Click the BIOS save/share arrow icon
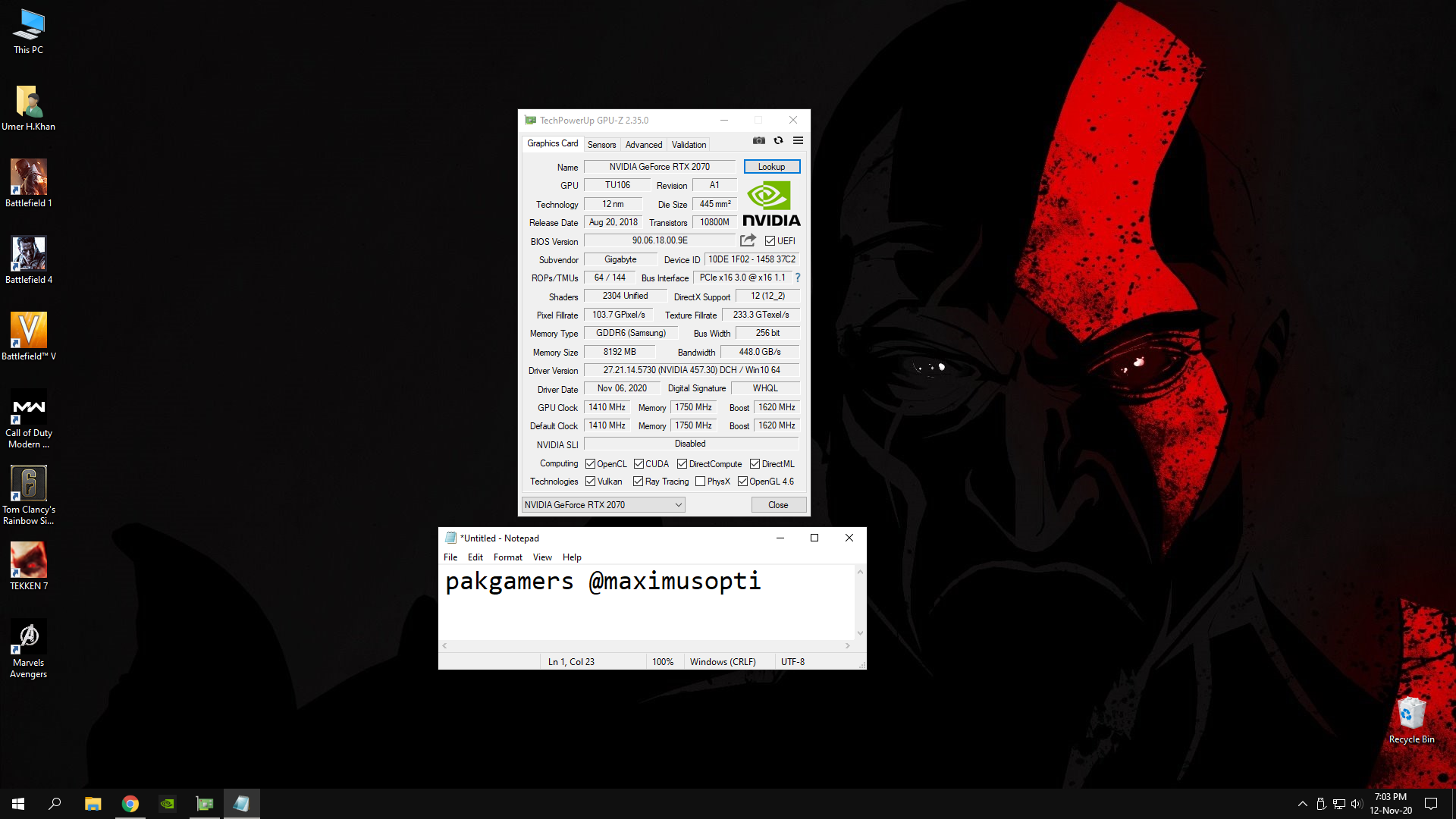 748,240
